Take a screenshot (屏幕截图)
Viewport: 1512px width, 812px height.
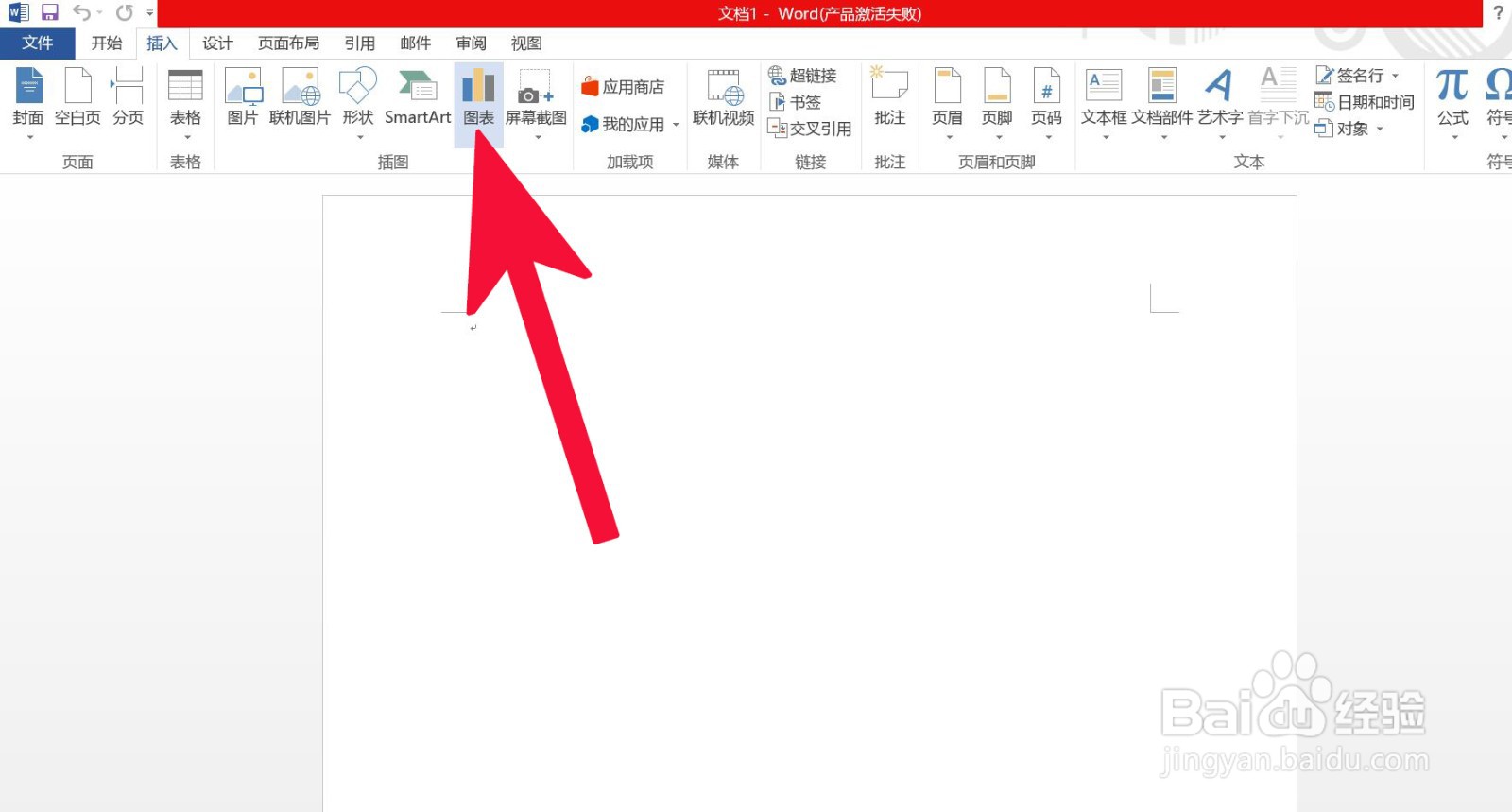[x=536, y=104]
